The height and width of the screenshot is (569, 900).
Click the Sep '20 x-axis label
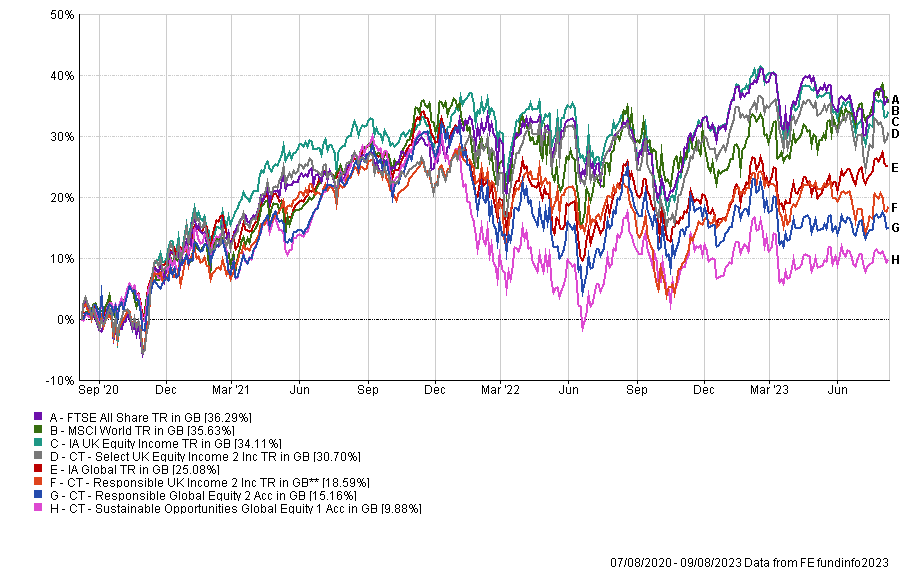(x=98, y=389)
